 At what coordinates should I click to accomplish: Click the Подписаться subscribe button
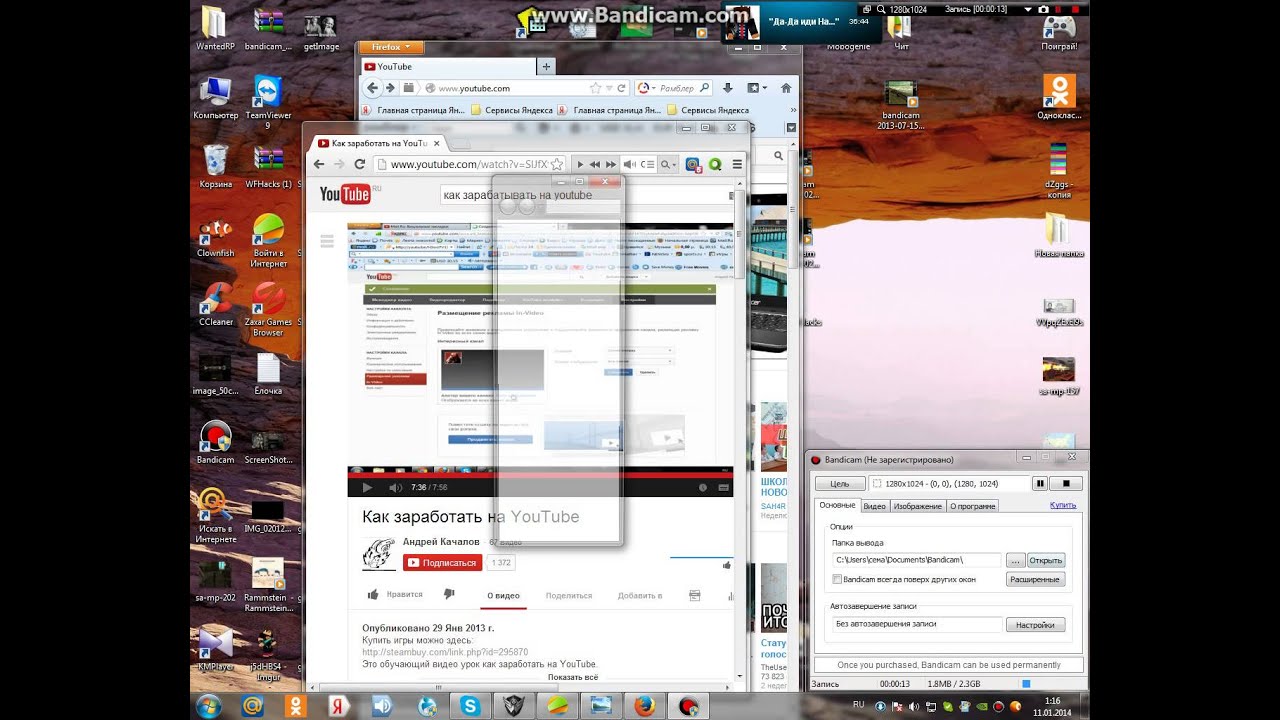pyautogui.click(x=442, y=562)
